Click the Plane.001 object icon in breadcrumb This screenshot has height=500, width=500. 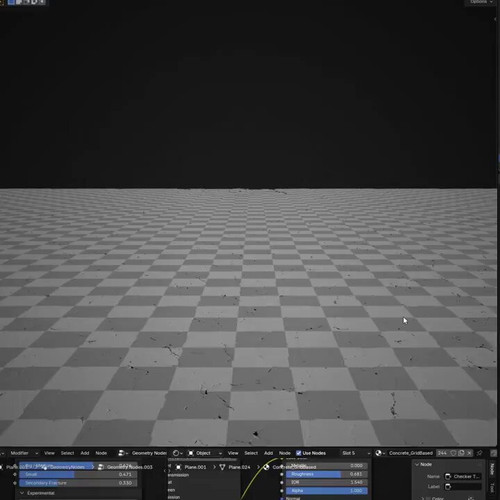click(x=179, y=467)
